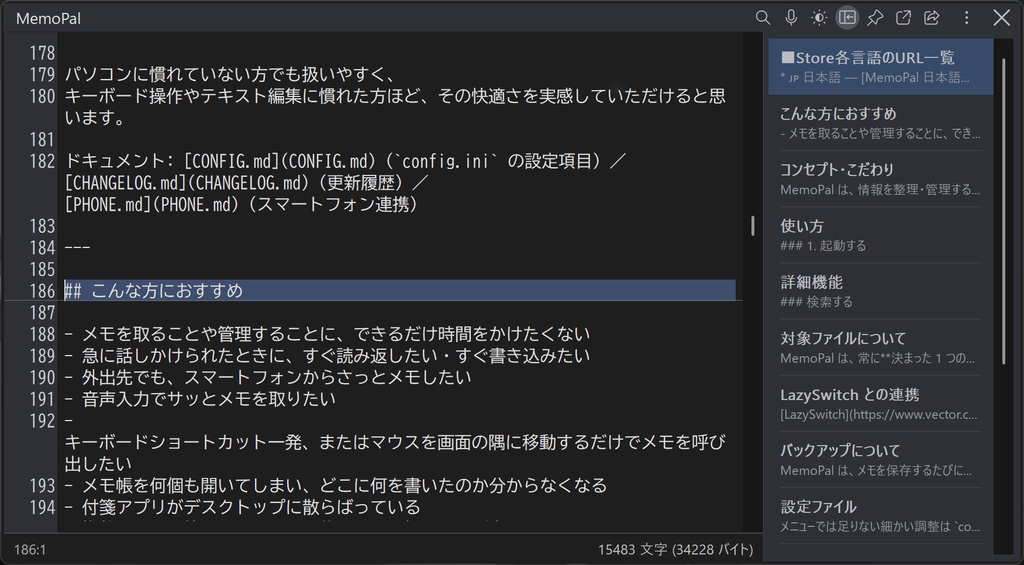This screenshot has height=565, width=1024.
Task: Toggle the outline sidebar panel icon
Action: (x=847, y=18)
